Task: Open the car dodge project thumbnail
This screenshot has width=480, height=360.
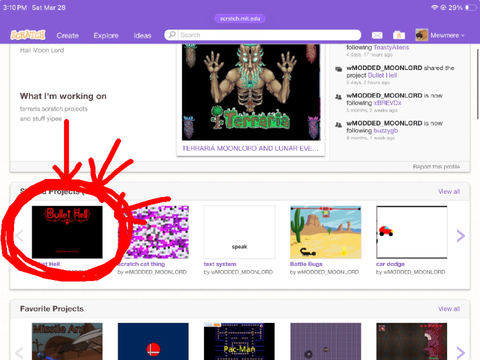Action: (412, 232)
